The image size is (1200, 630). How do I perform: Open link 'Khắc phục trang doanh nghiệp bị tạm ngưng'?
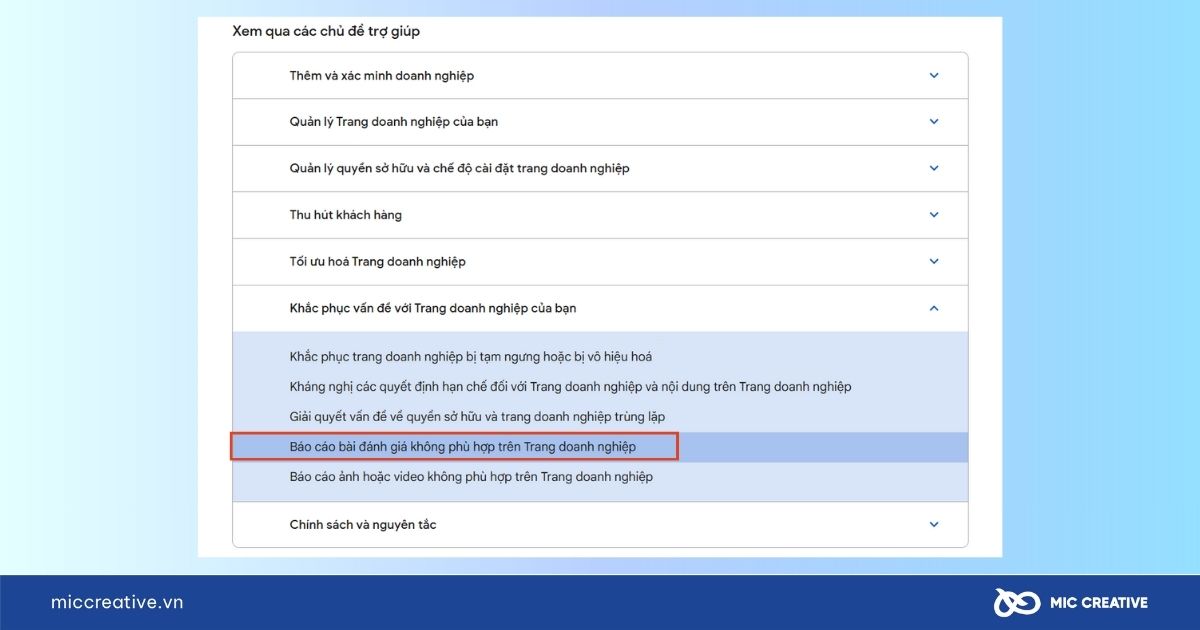coord(471,357)
